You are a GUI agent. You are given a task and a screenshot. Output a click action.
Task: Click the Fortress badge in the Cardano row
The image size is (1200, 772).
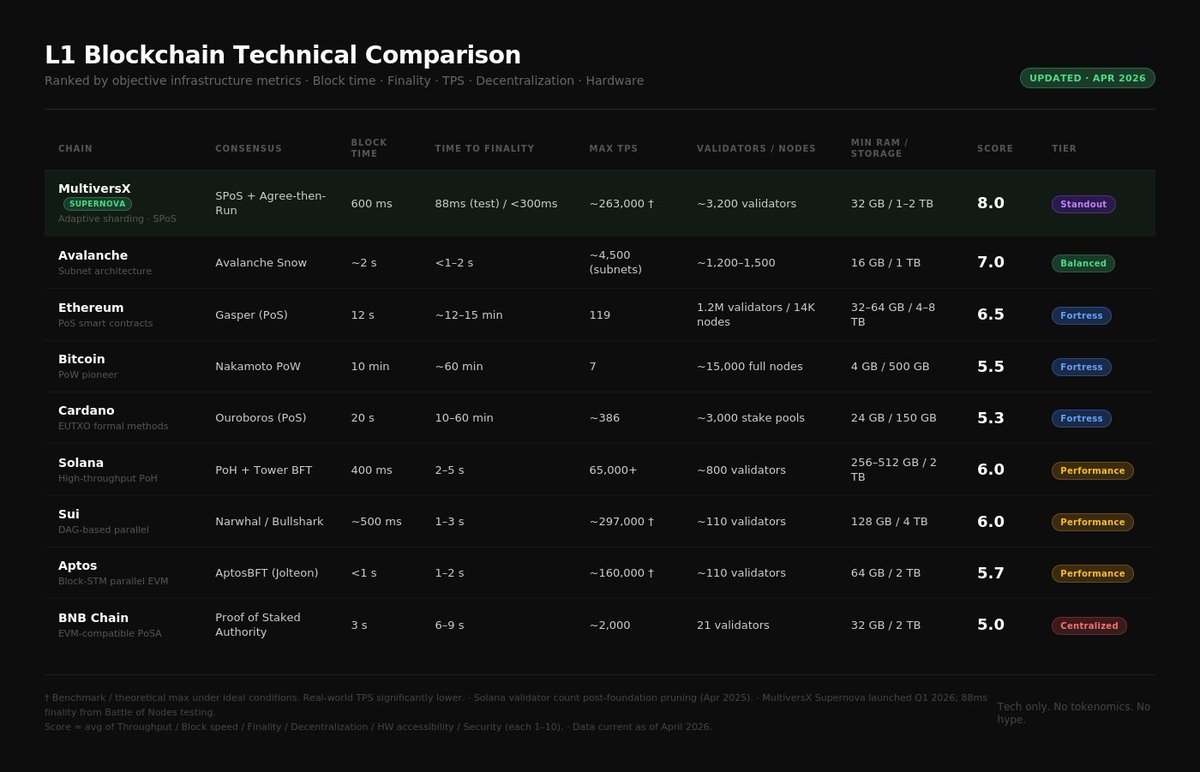[x=1081, y=419]
